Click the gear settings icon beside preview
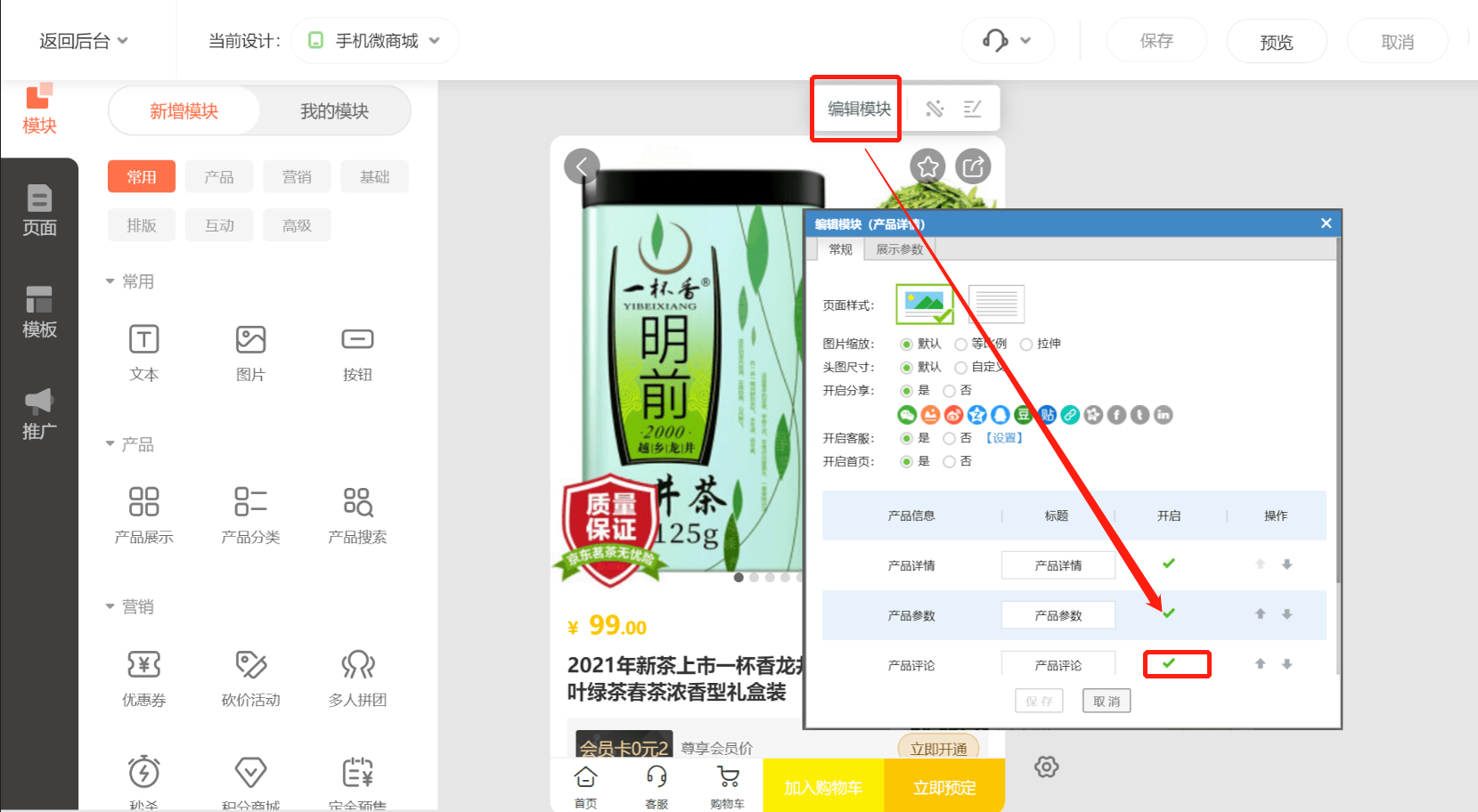 [1046, 767]
